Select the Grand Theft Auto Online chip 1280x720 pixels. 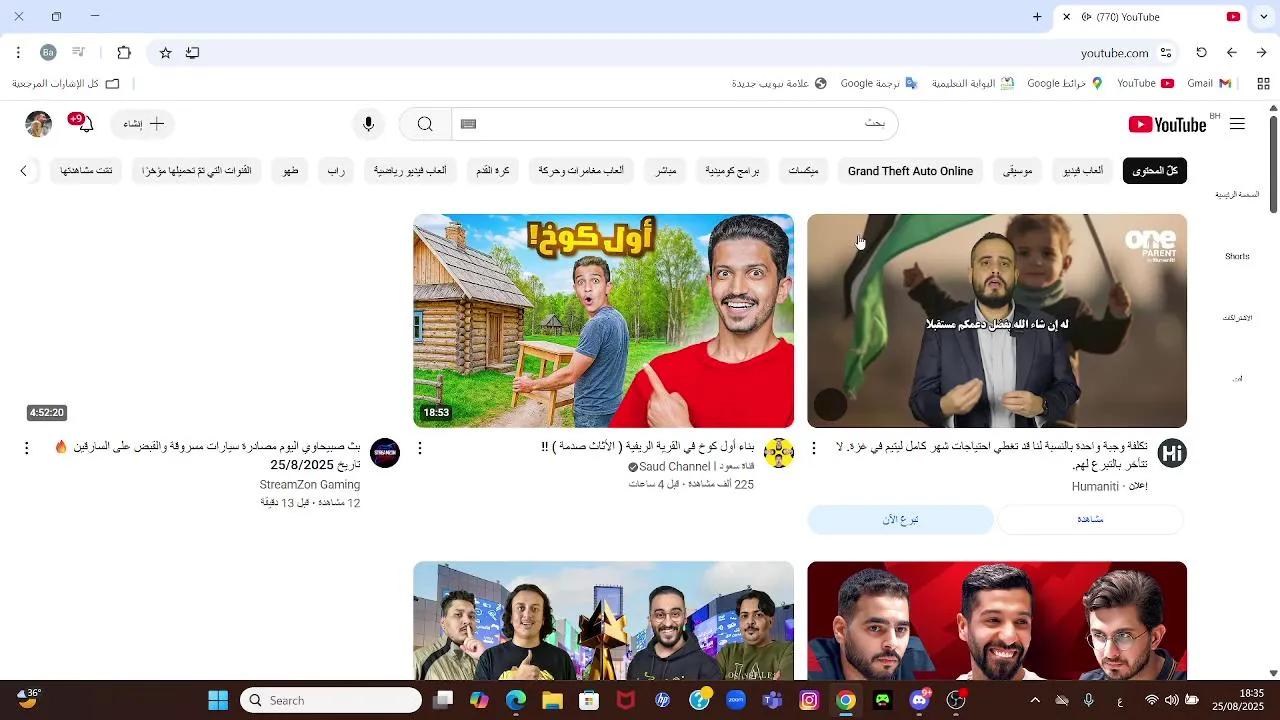point(910,171)
